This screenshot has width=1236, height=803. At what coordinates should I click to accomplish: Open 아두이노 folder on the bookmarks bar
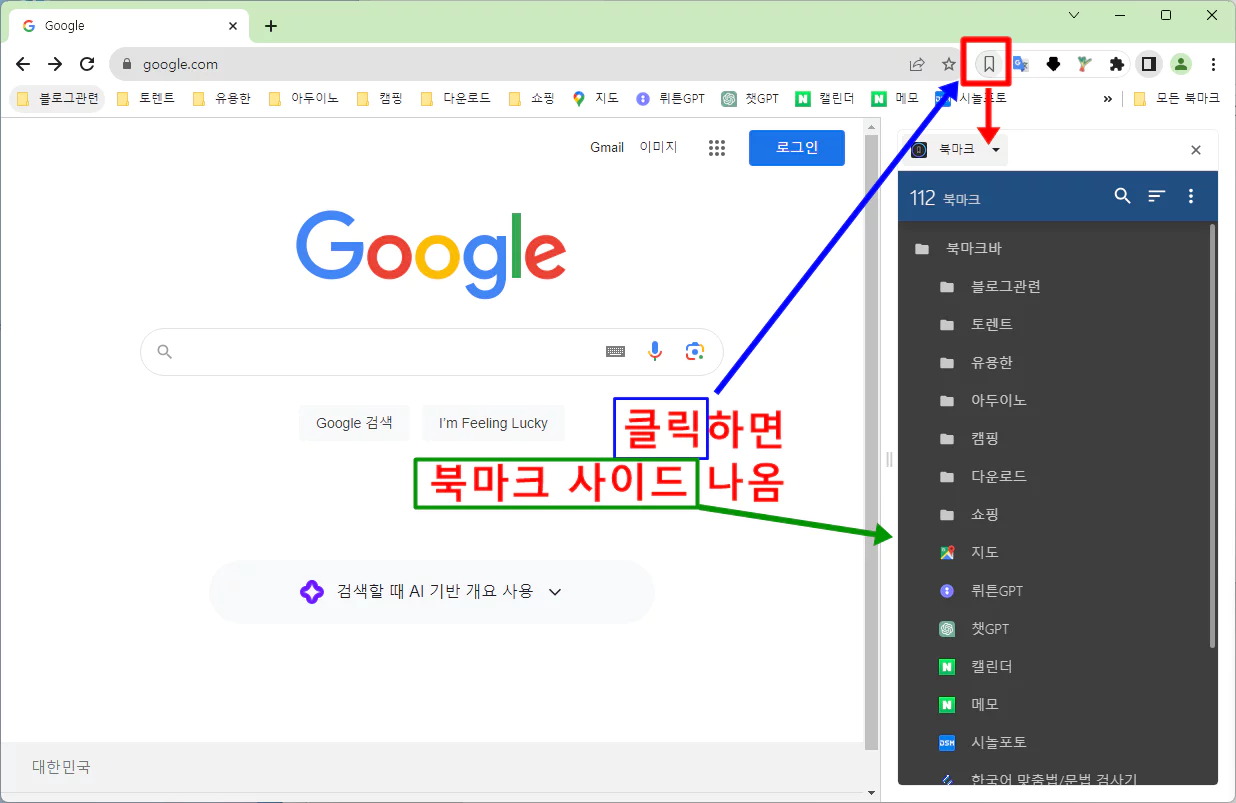304,99
